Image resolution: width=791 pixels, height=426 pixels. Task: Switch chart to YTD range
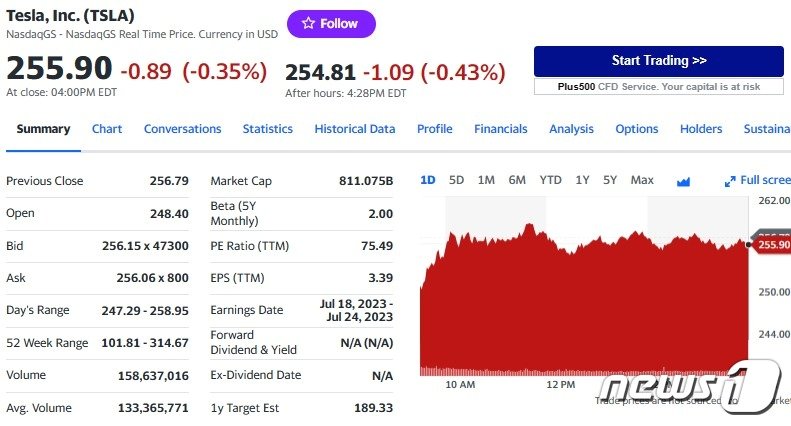click(x=550, y=180)
